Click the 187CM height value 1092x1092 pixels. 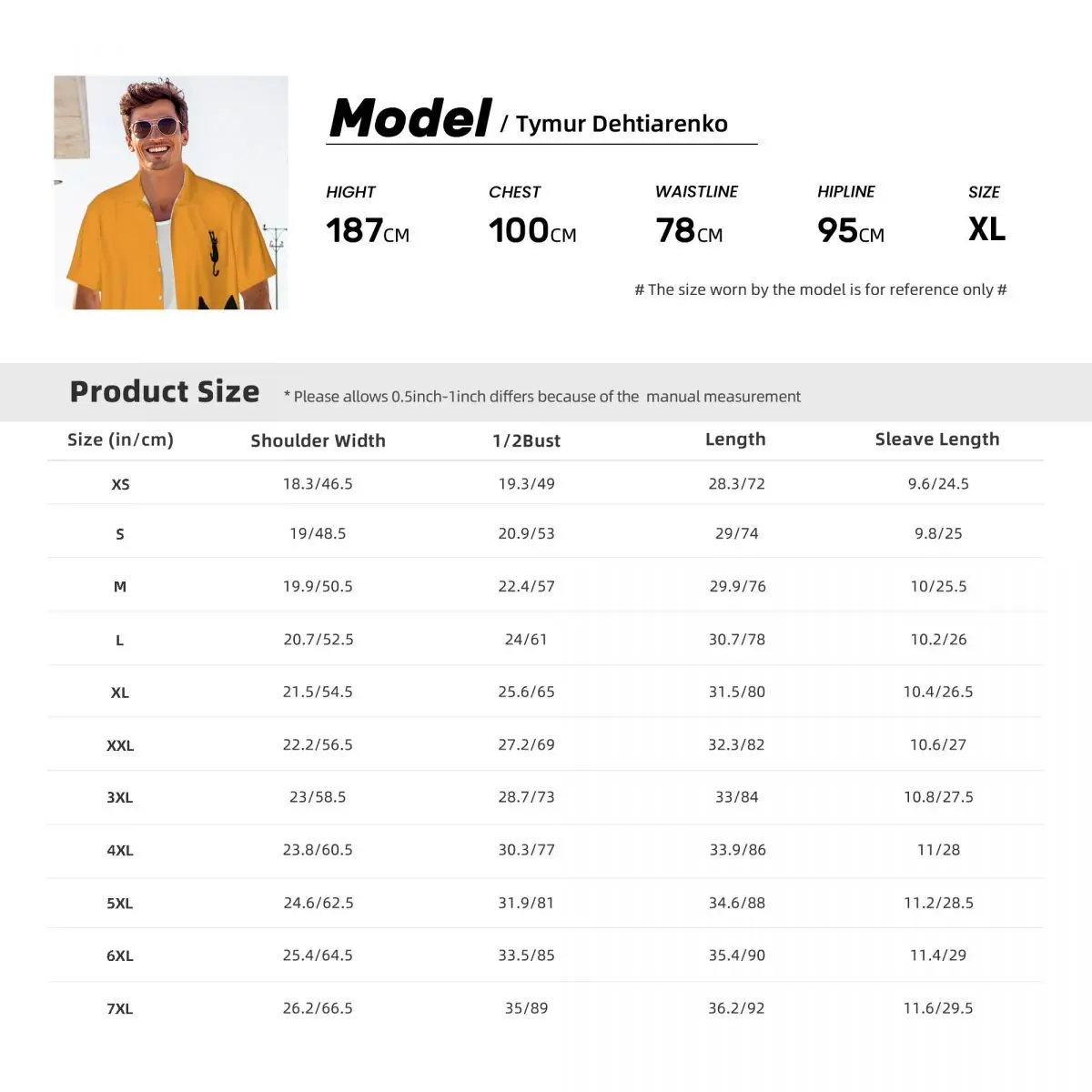368,230
